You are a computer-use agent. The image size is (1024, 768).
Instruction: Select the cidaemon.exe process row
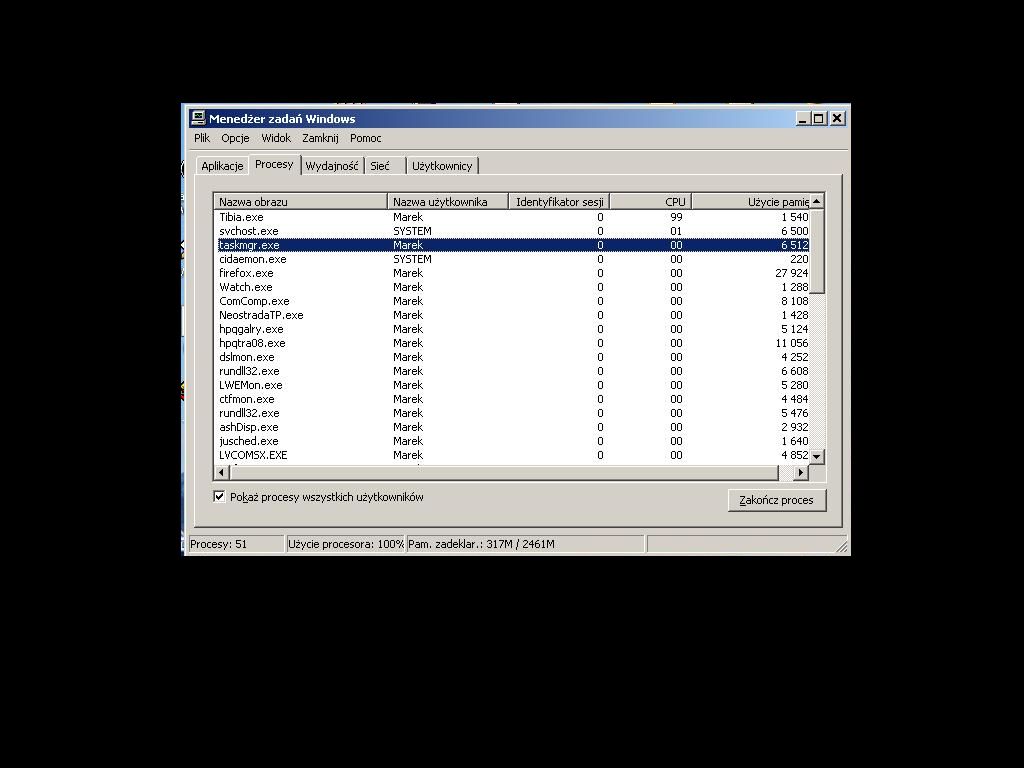pyautogui.click(x=513, y=259)
